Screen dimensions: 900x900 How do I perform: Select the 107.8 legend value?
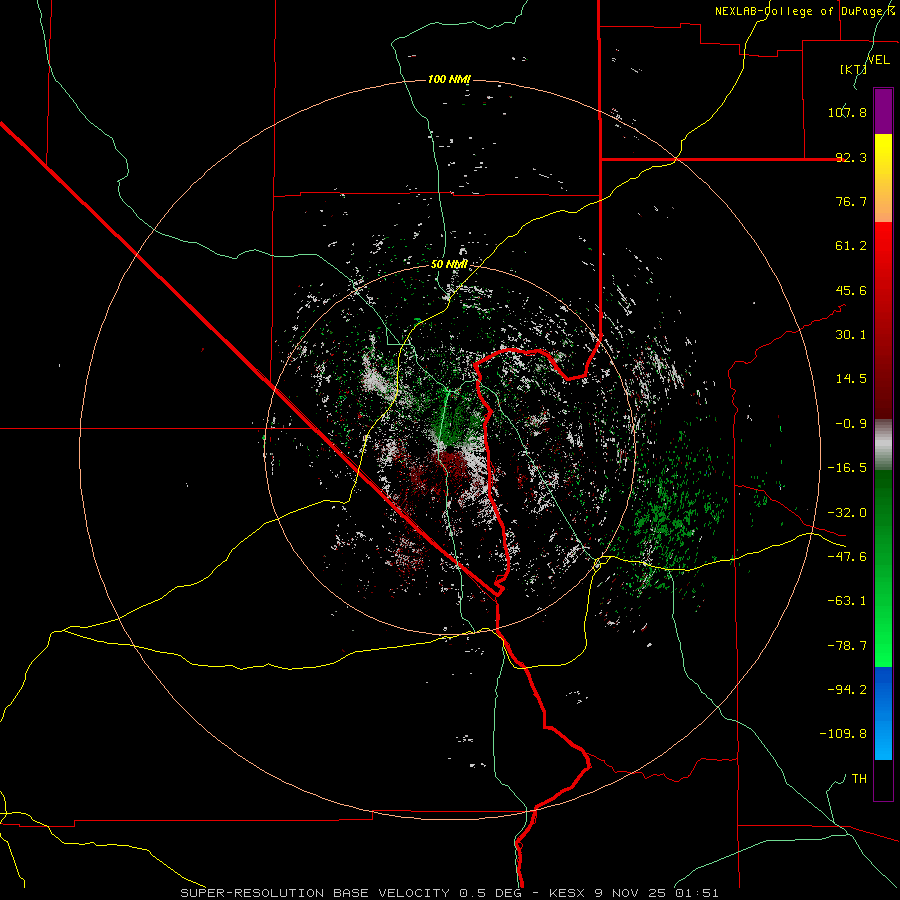[x=847, y=112]
